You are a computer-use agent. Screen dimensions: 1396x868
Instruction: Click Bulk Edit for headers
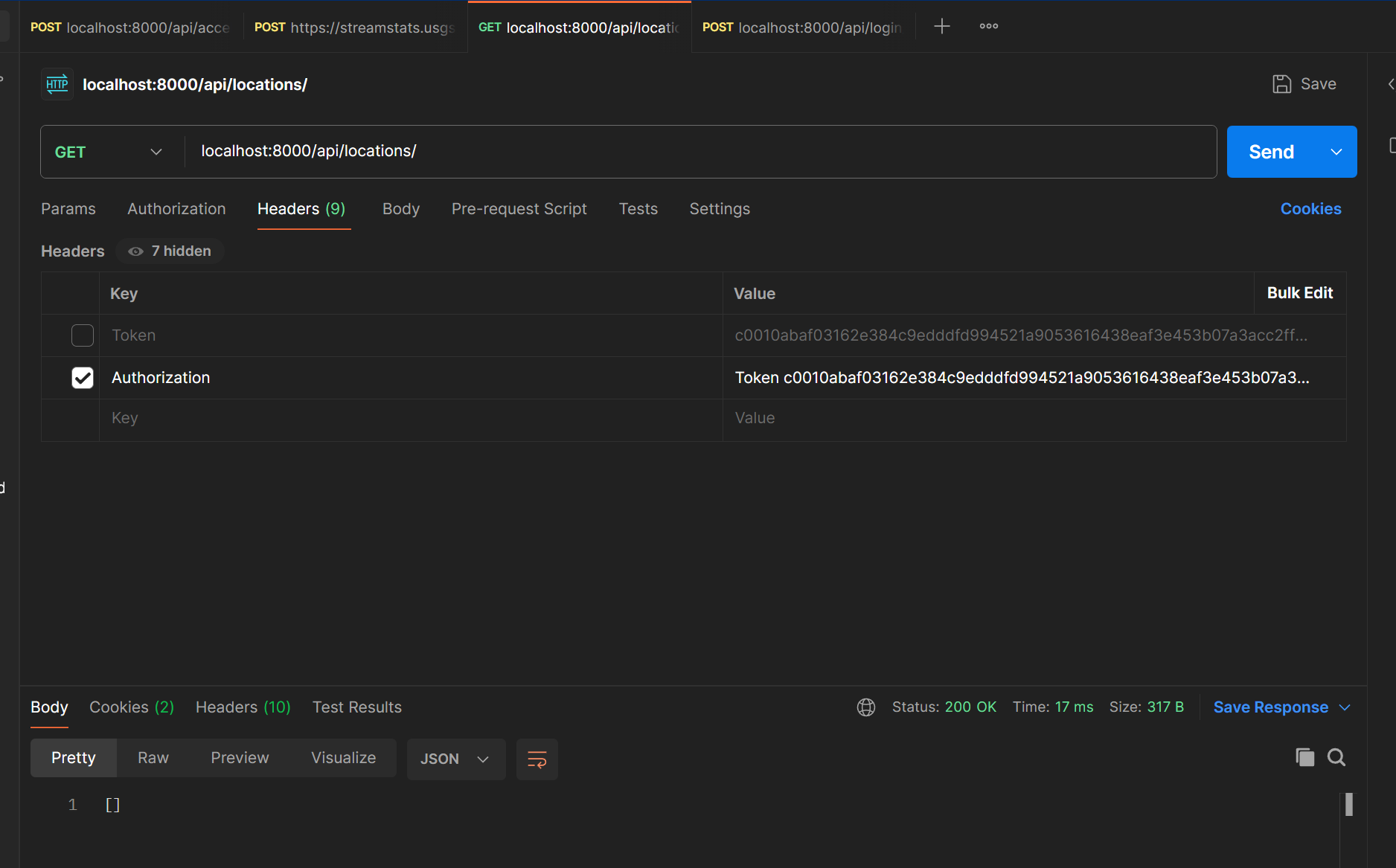[x=1300, y=293]
